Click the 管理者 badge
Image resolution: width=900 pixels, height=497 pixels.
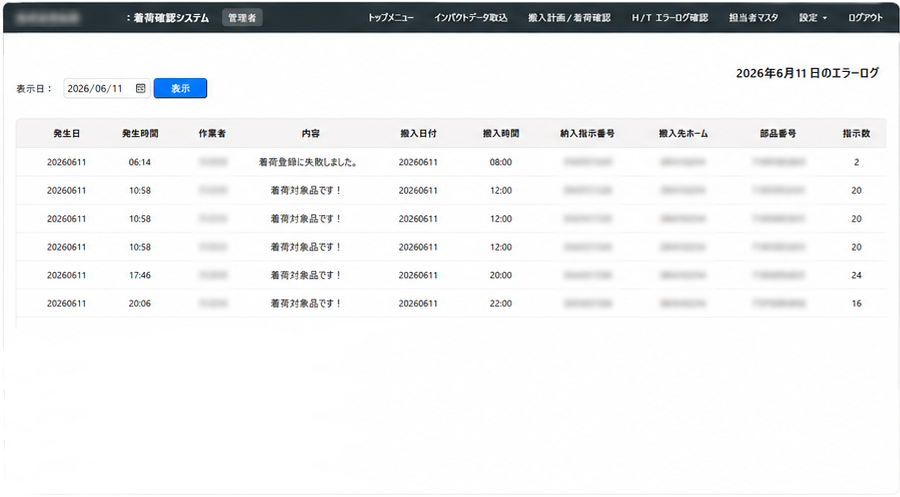(x=242, y=18)
